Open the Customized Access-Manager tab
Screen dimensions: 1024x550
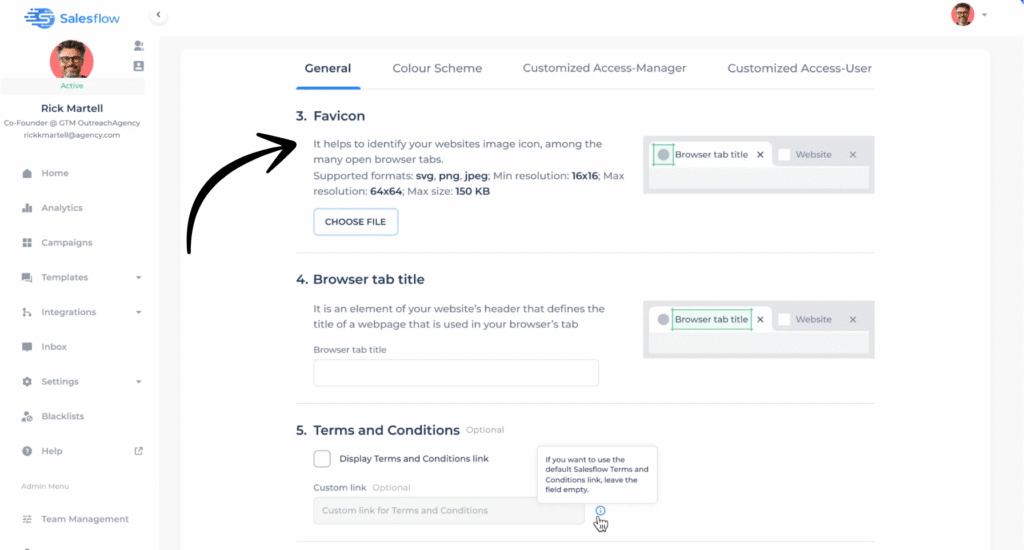pyautogui.click(x=604, y=68)
